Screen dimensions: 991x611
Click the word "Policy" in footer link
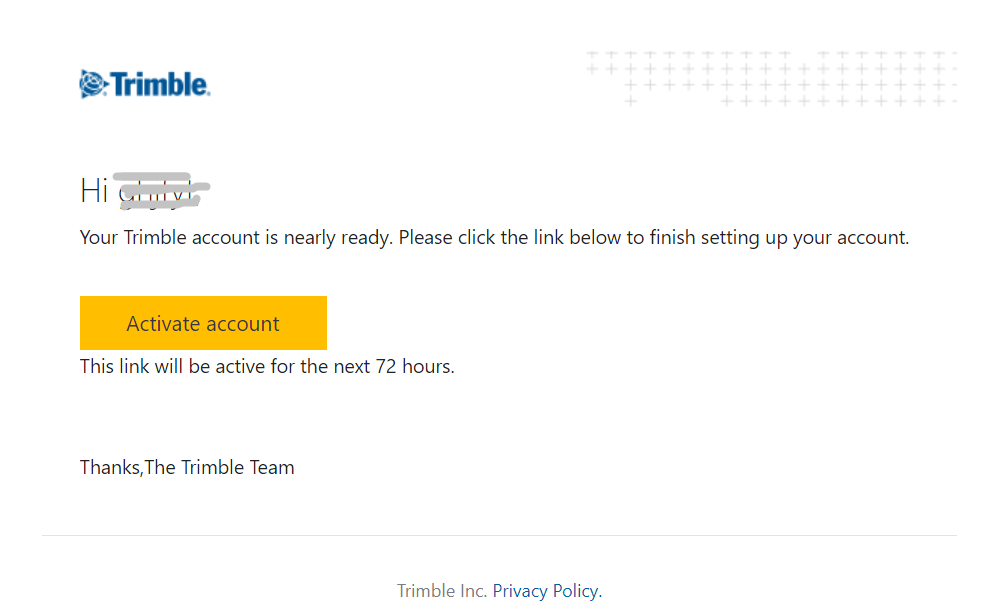[x=577, y=591]
